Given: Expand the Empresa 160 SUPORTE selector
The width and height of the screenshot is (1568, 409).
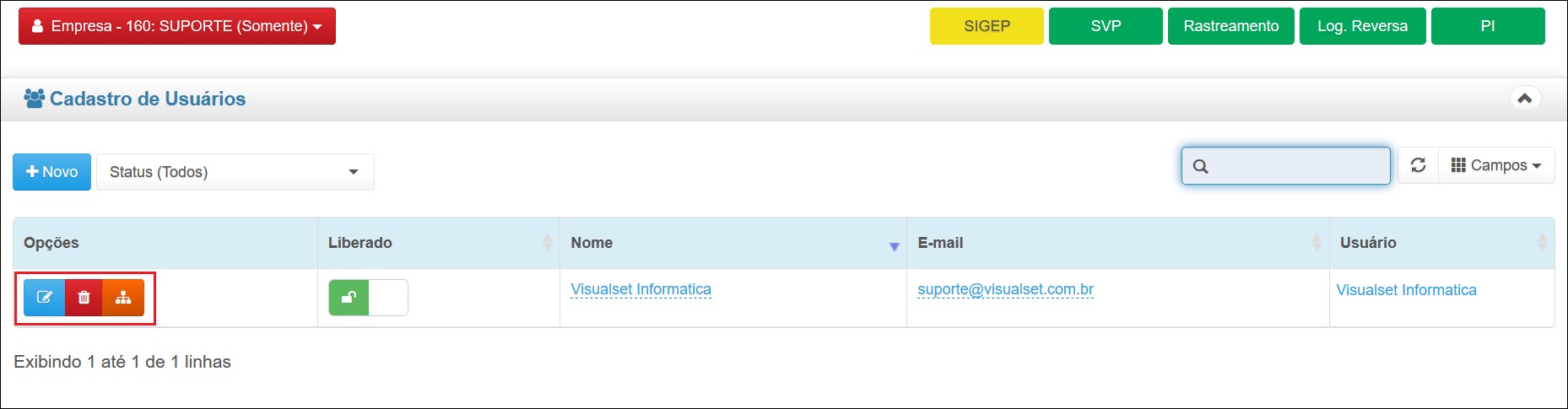Looking at the screenshot, I should click(177, 26).
